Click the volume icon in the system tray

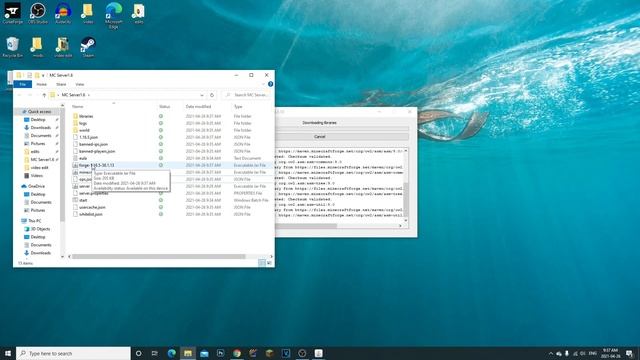[582, 353]
